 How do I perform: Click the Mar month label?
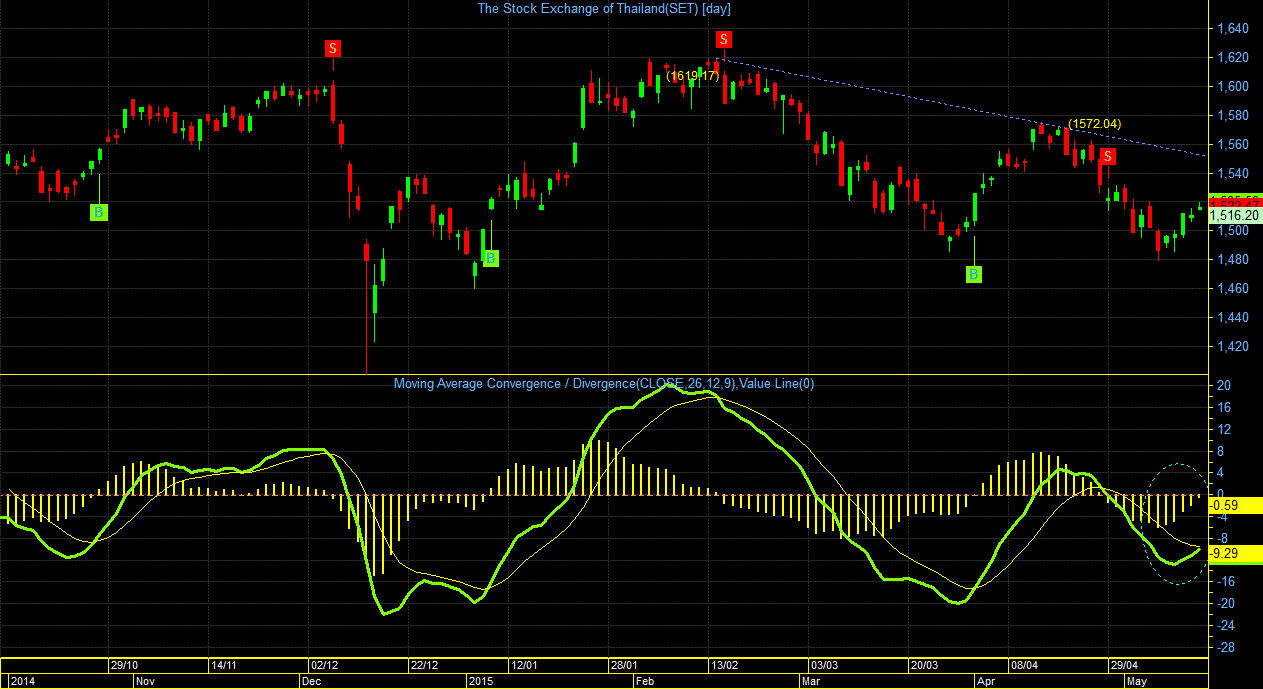pos(813,681)
